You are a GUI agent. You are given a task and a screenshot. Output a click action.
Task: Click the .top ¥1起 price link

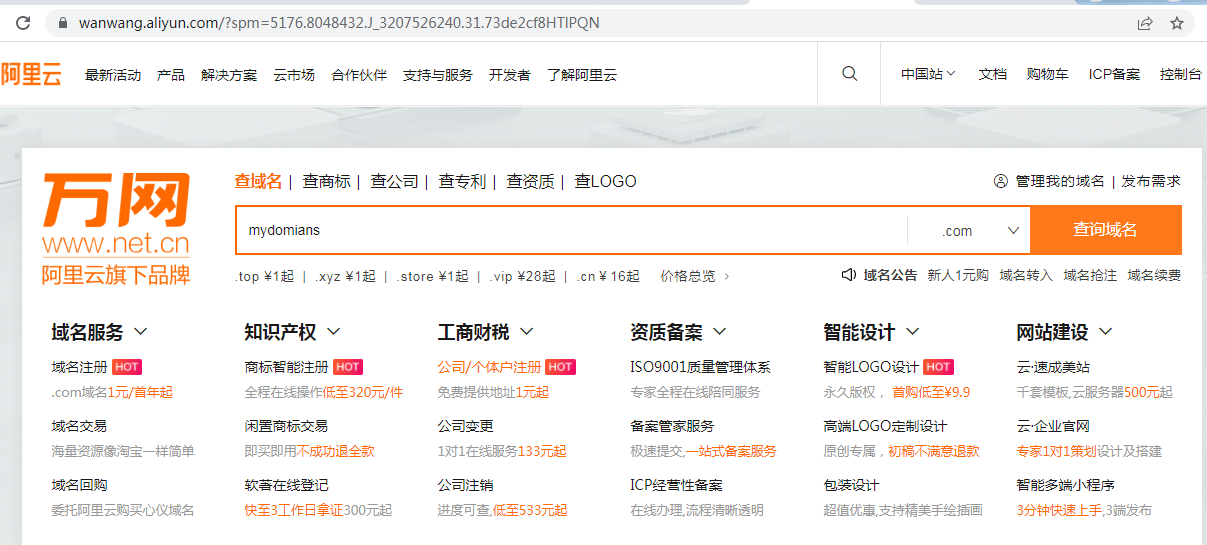(265, 276)
